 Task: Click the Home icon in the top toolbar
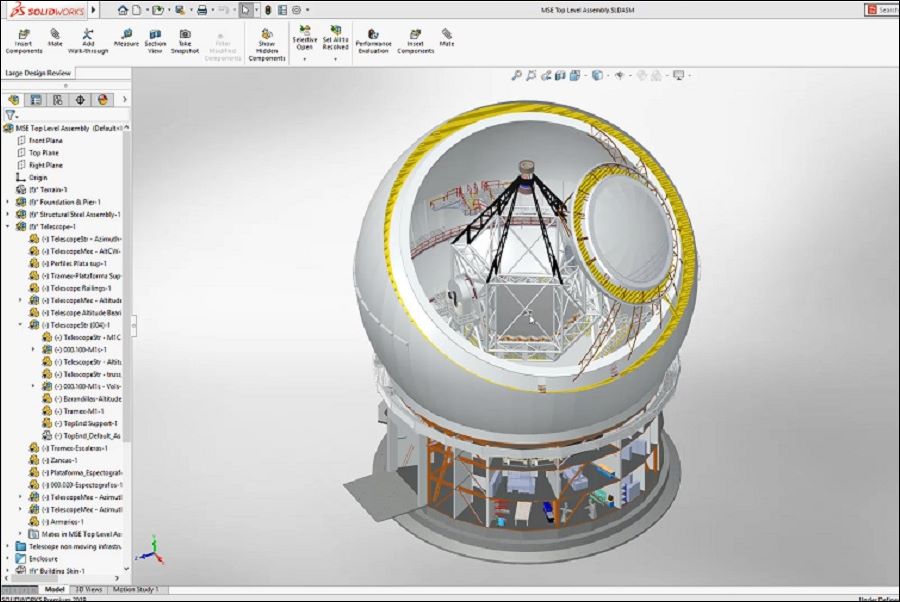click(x=122, y=10)
